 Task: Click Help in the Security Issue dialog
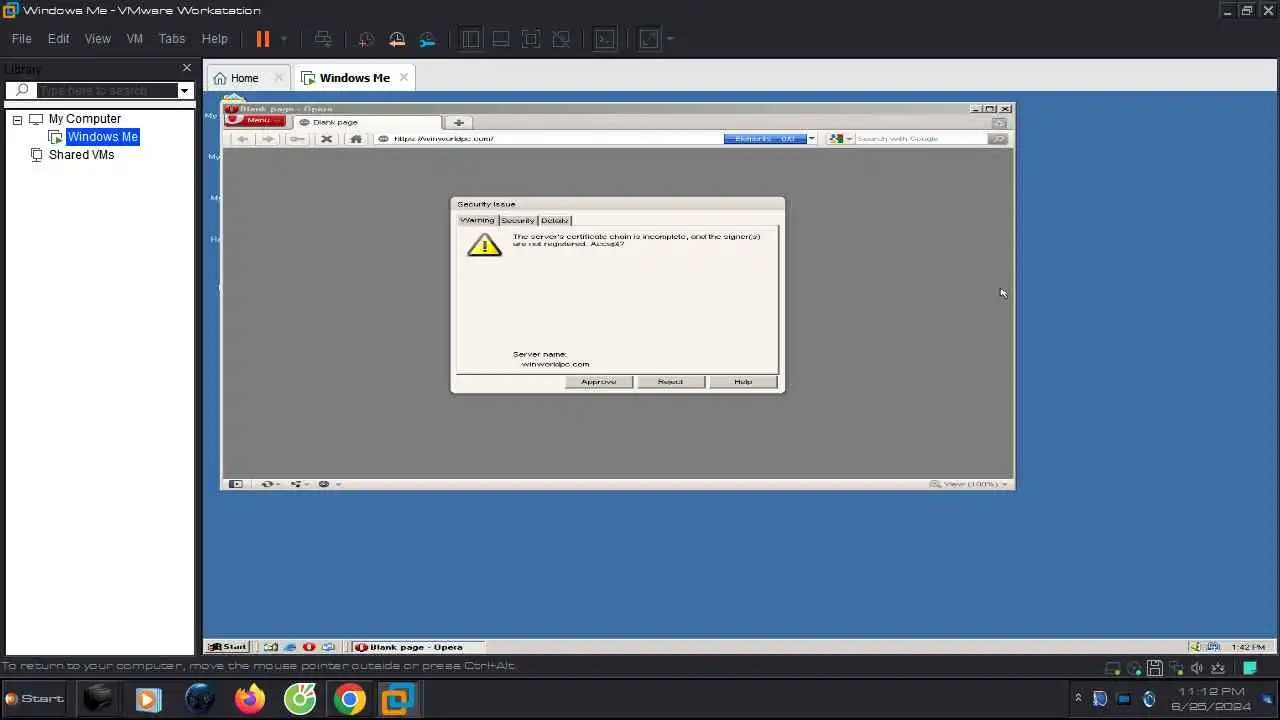pos(743,382)
